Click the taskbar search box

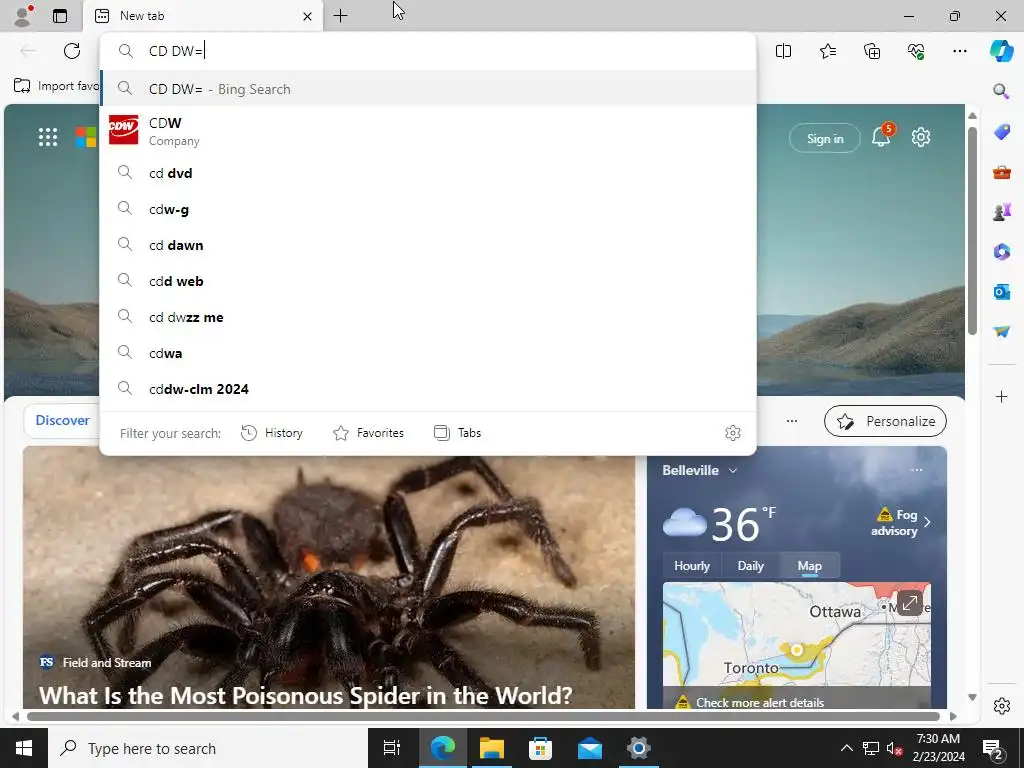coord(208,748)
